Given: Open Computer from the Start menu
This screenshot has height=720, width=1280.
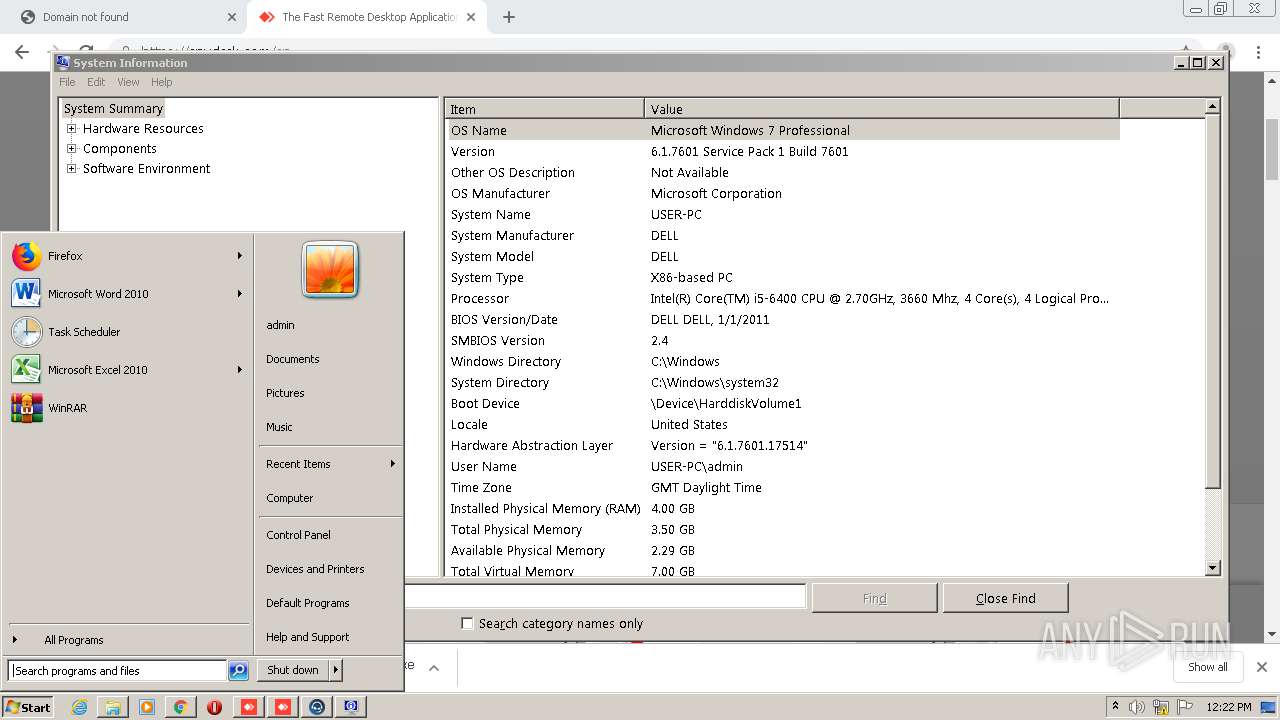Looking at the screenshot, I should coord(290,498).
